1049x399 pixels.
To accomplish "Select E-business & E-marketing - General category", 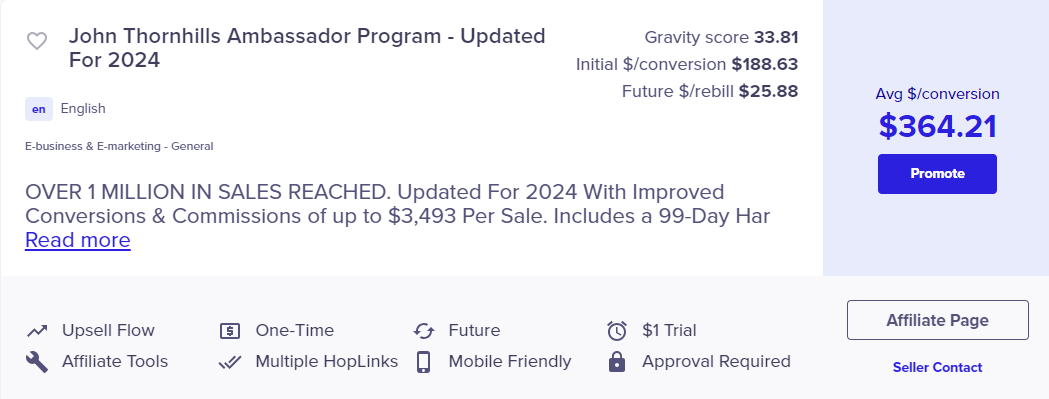I will click(119, 146).
